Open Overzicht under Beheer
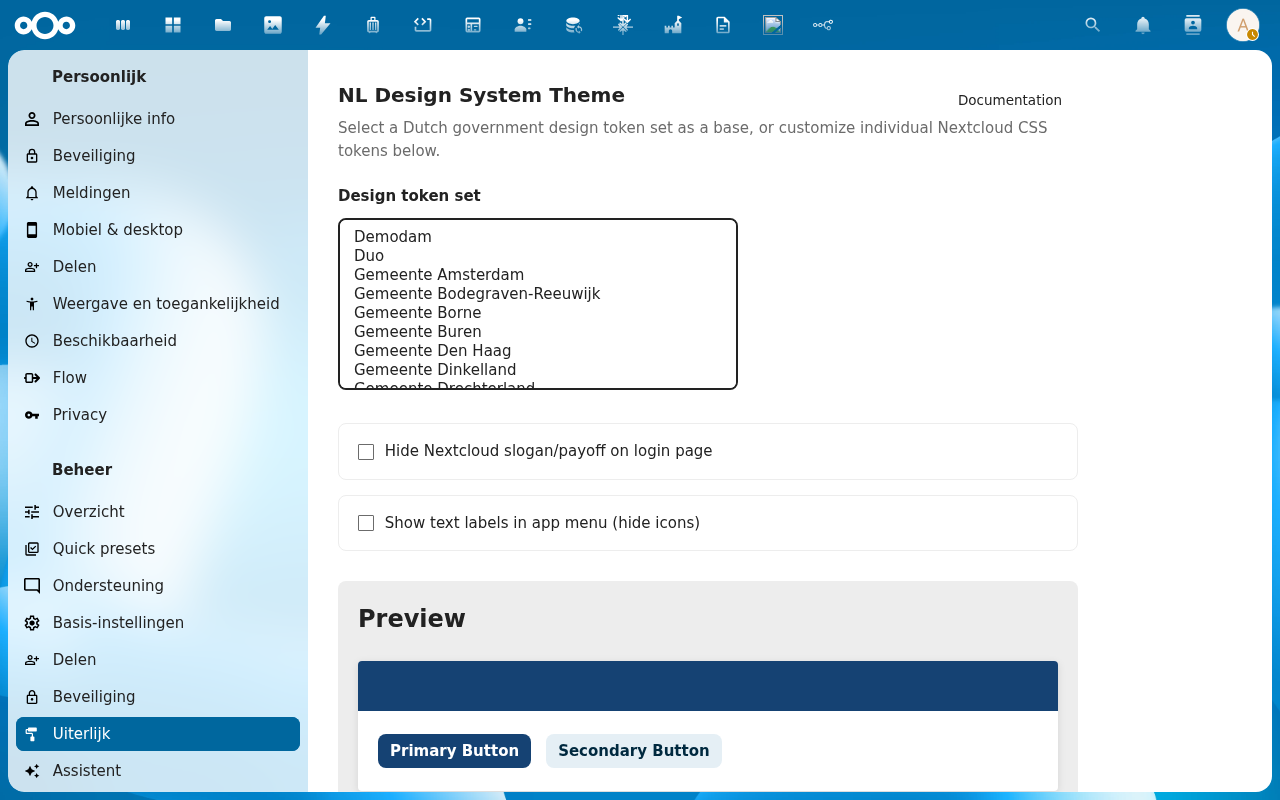 (x=158, y=512)
